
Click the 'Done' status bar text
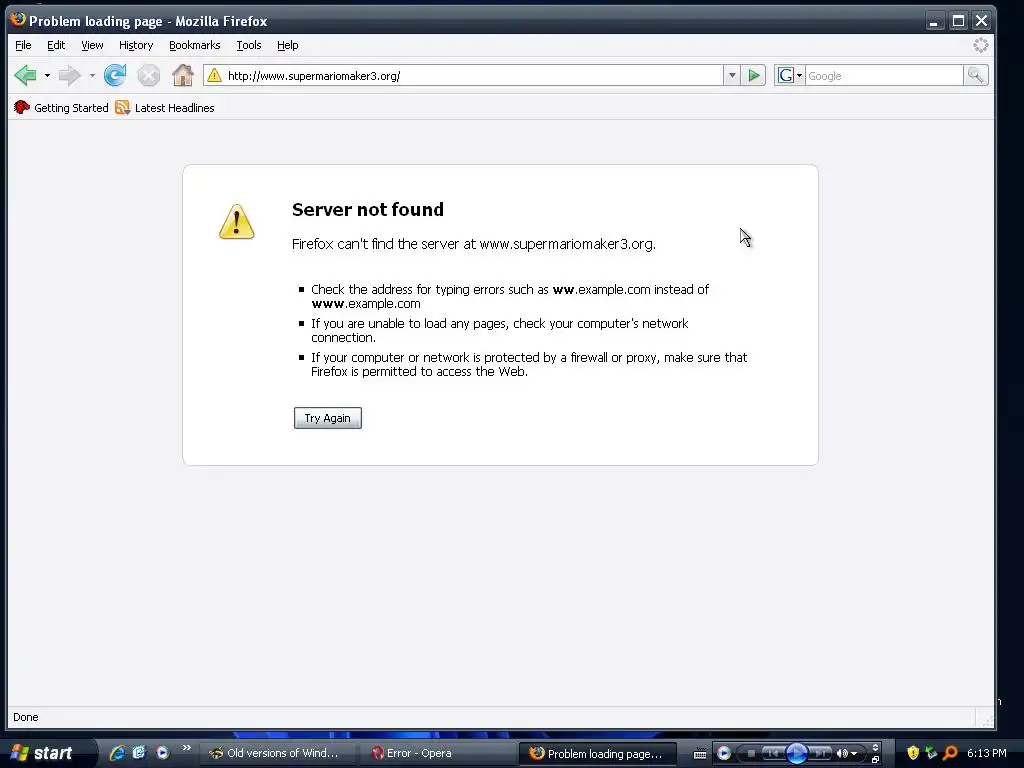tap(25, 717)
